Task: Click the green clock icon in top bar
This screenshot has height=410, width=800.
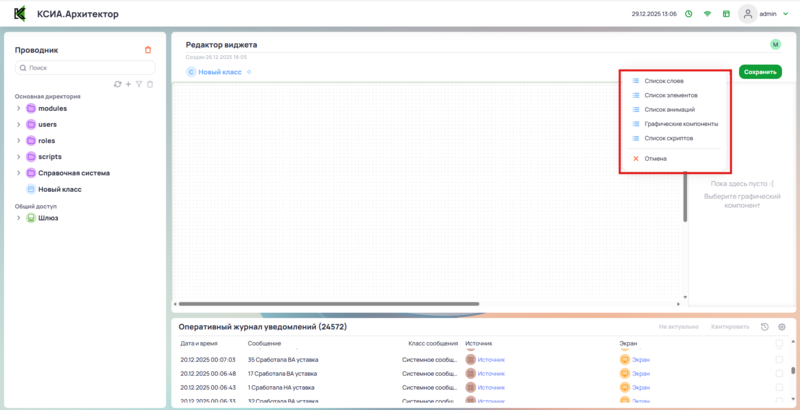Action: coord(688,14)
